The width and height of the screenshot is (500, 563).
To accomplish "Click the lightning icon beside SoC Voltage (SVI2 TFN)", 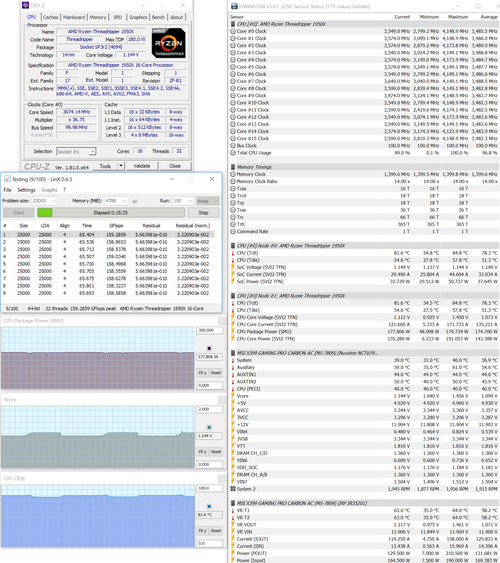I will [233, 267].
